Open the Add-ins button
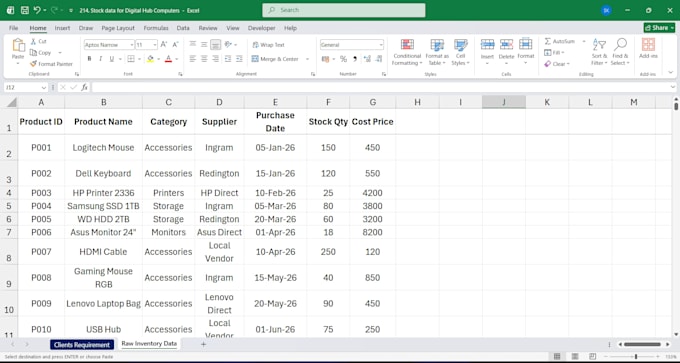Screen dimensions: 680x363 (648, 49)
